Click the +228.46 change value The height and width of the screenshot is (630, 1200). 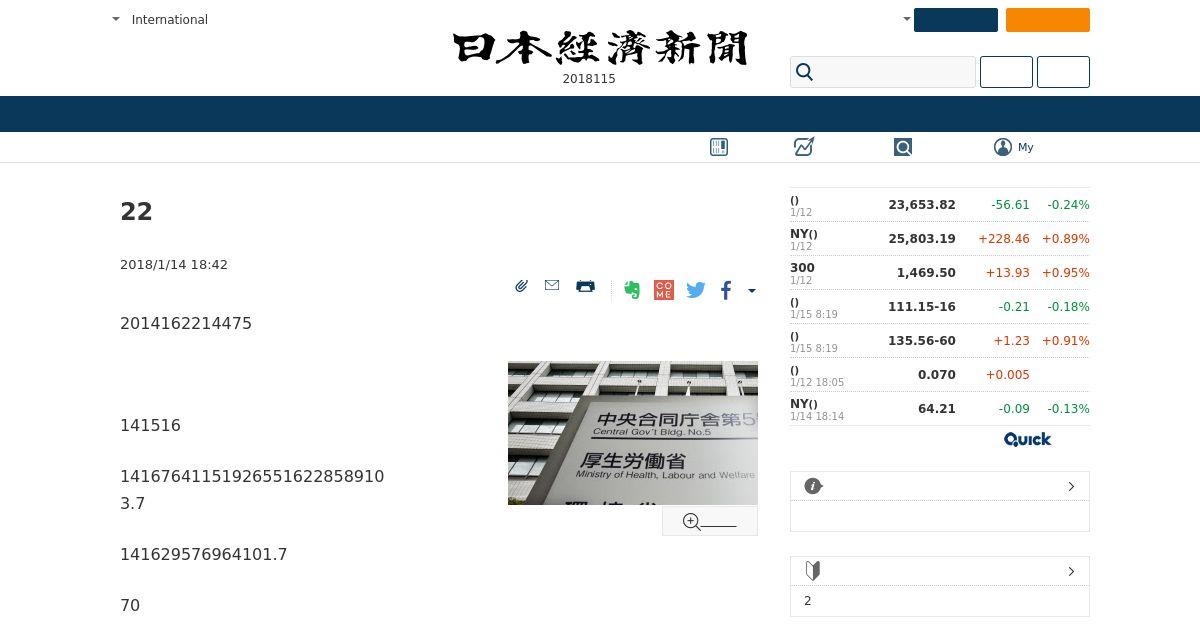tap(1004, 239)
